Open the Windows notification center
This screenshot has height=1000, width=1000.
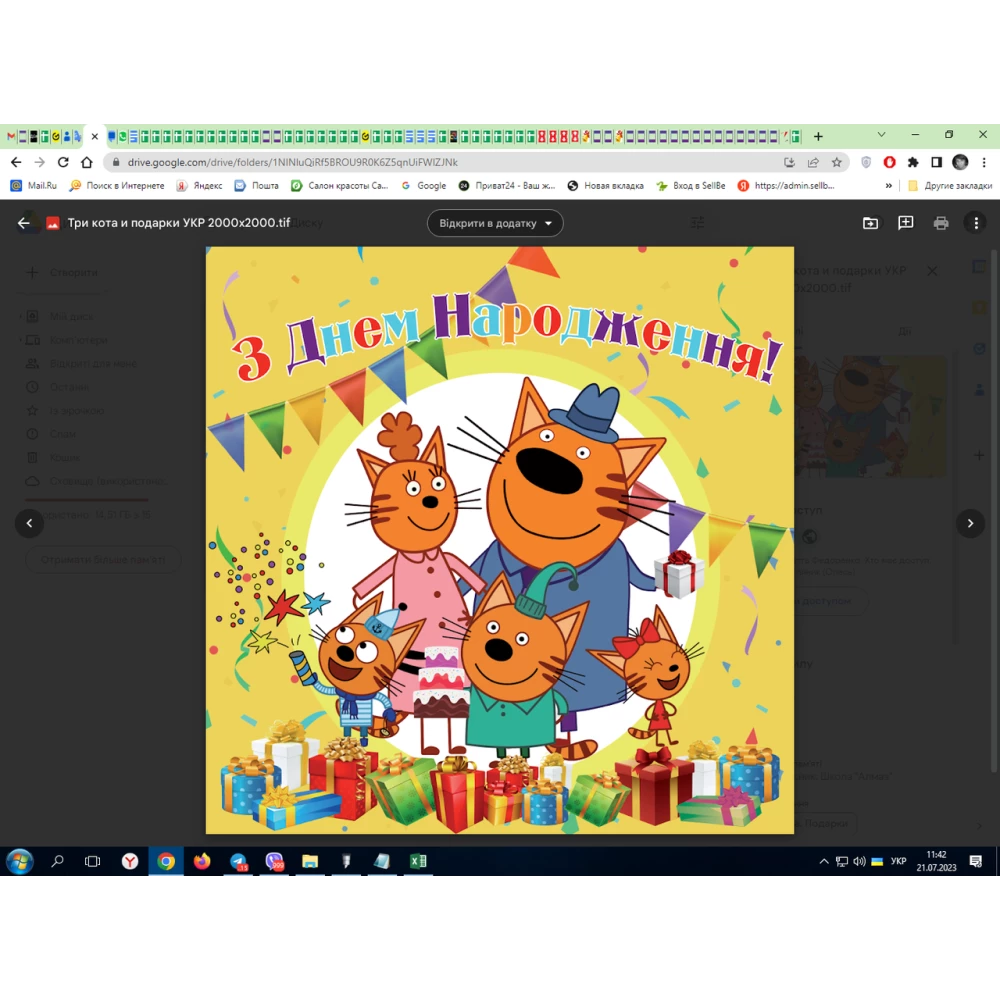click(976, 862)
